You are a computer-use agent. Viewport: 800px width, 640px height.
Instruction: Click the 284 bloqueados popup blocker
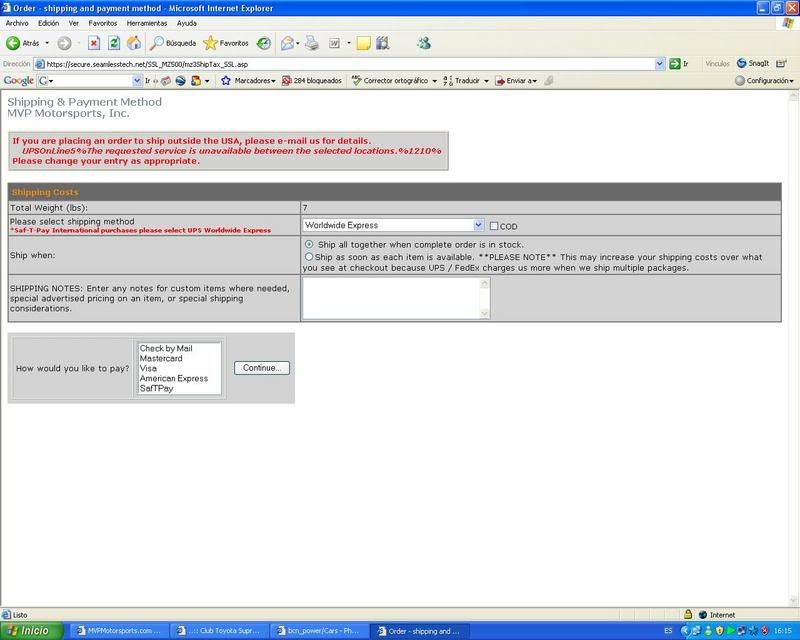[x=312, y=81]
